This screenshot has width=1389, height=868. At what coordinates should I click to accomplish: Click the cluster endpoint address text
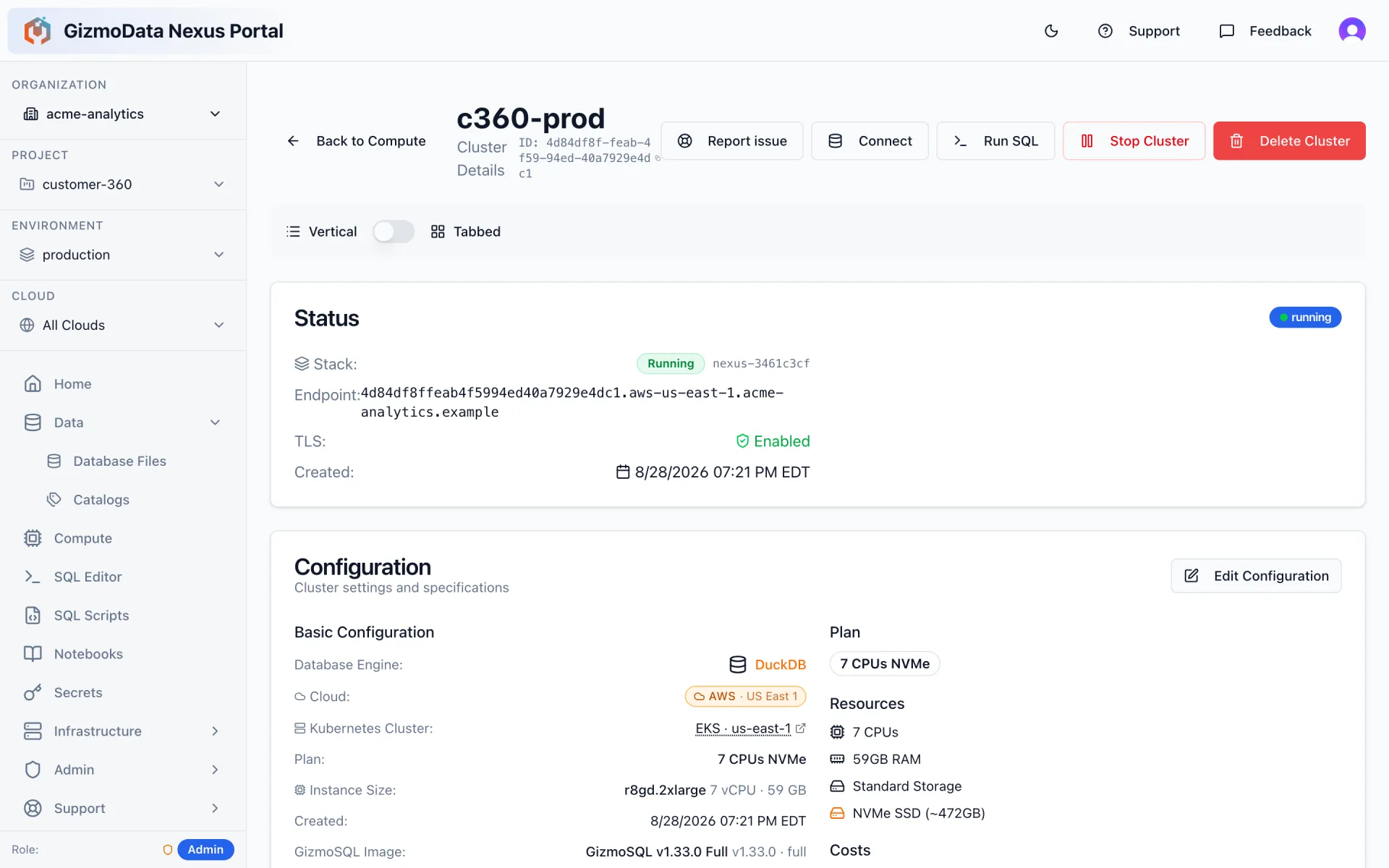click(572, 402)
